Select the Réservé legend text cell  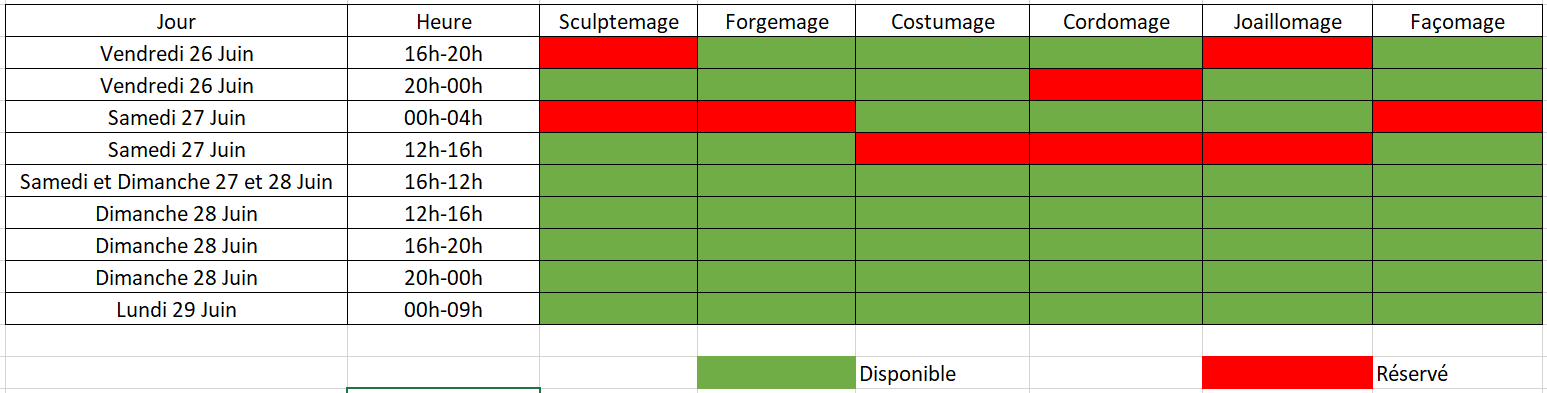(x=1457, y=373)
